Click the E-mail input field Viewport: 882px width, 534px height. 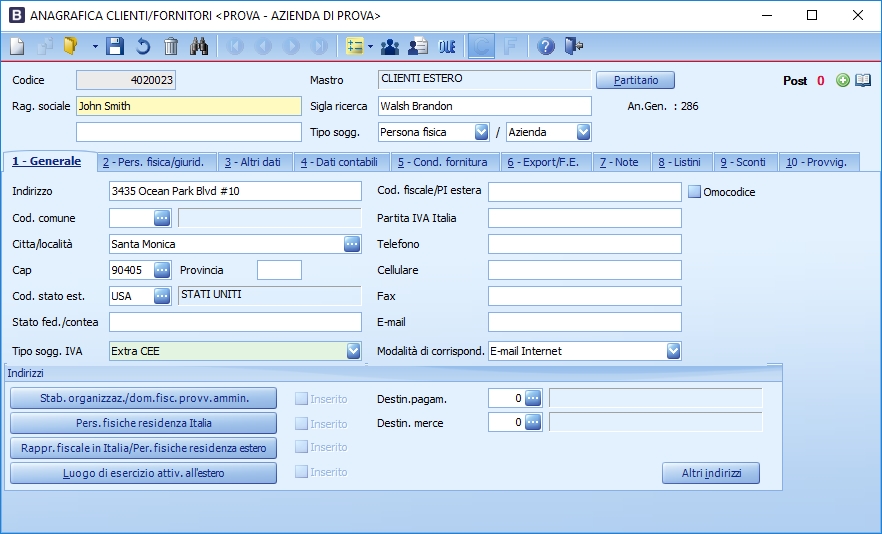(585, 322)
